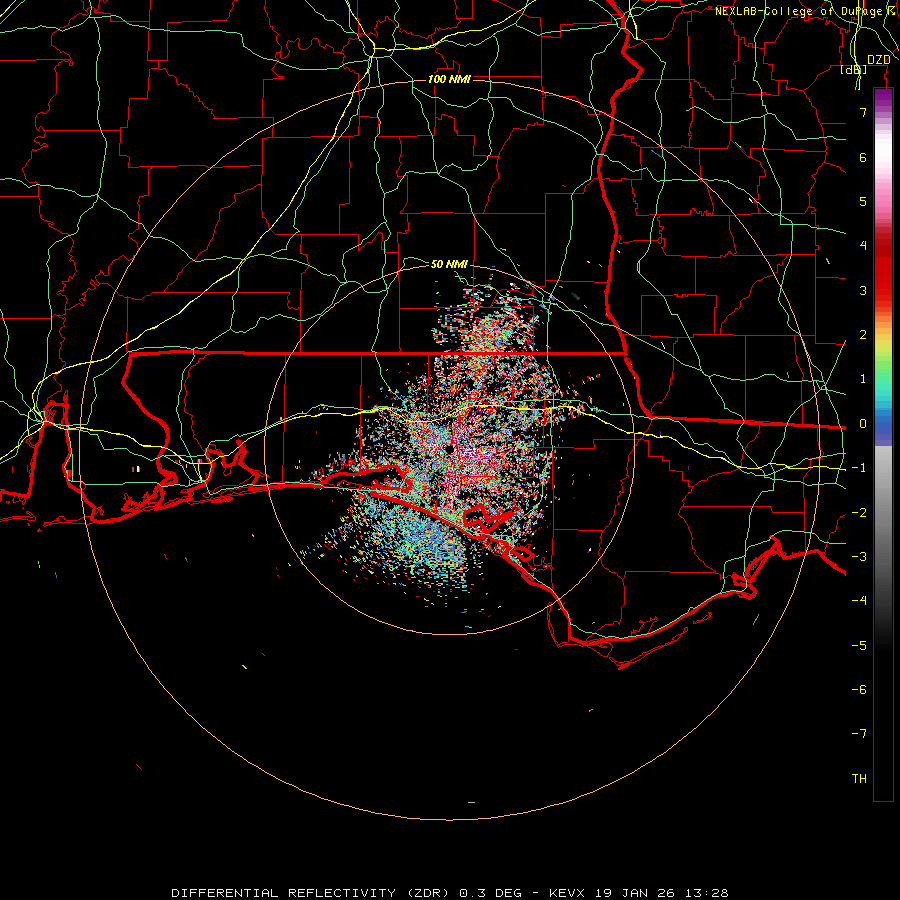The width and height of the screenshot is (900, 900).
Task: Click the -6 value on the scale
Action: 859,690
